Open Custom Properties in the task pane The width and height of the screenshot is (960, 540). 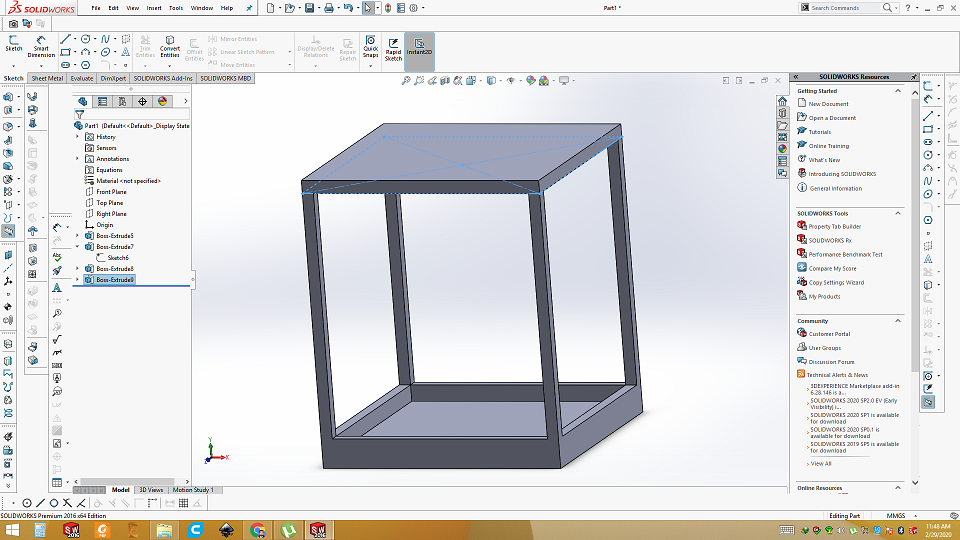[782, 161]
